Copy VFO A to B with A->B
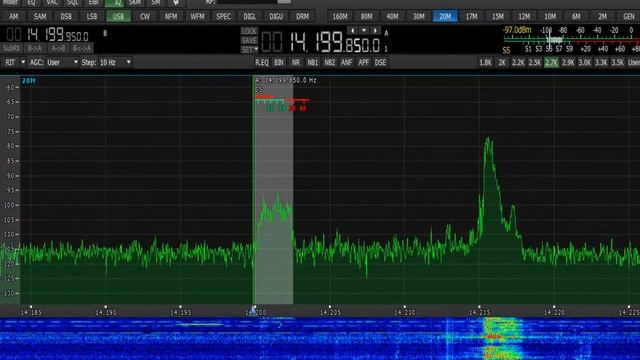Screen dimensions: 640x360 (58, 48)
